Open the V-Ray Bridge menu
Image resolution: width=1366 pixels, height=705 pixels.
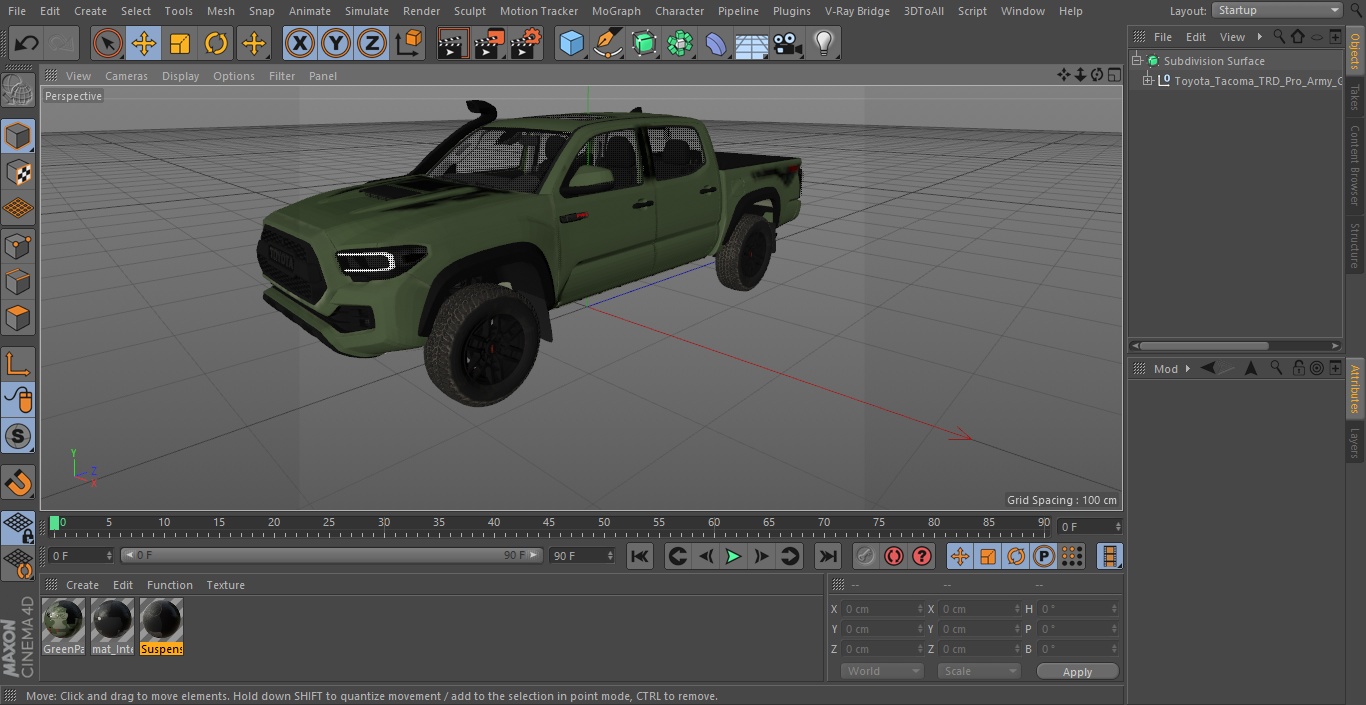pyautogui.click(x=857, y=11)
